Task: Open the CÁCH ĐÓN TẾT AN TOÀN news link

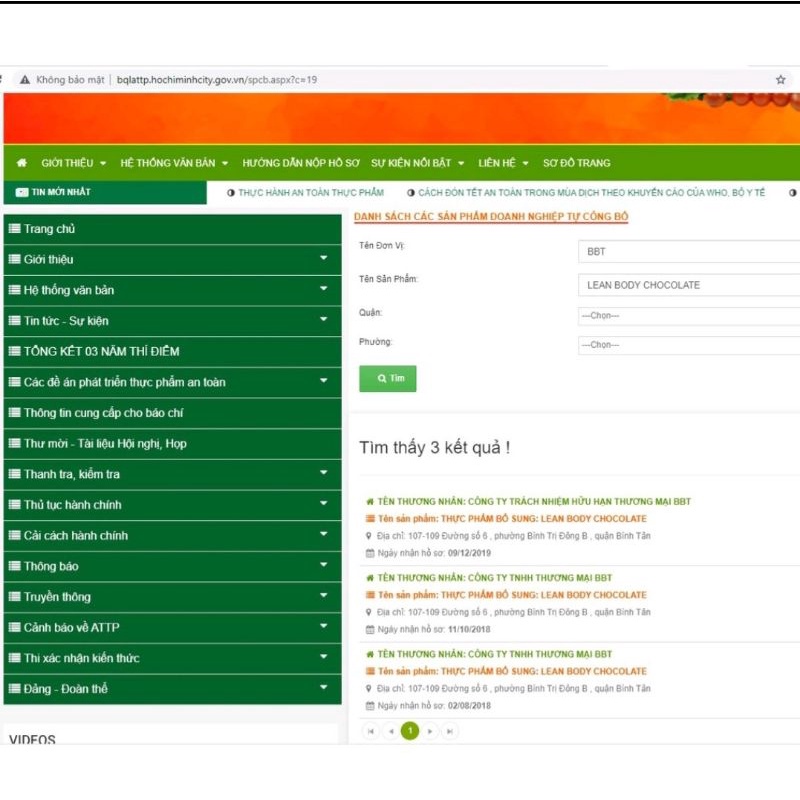Action: [591, 192]
